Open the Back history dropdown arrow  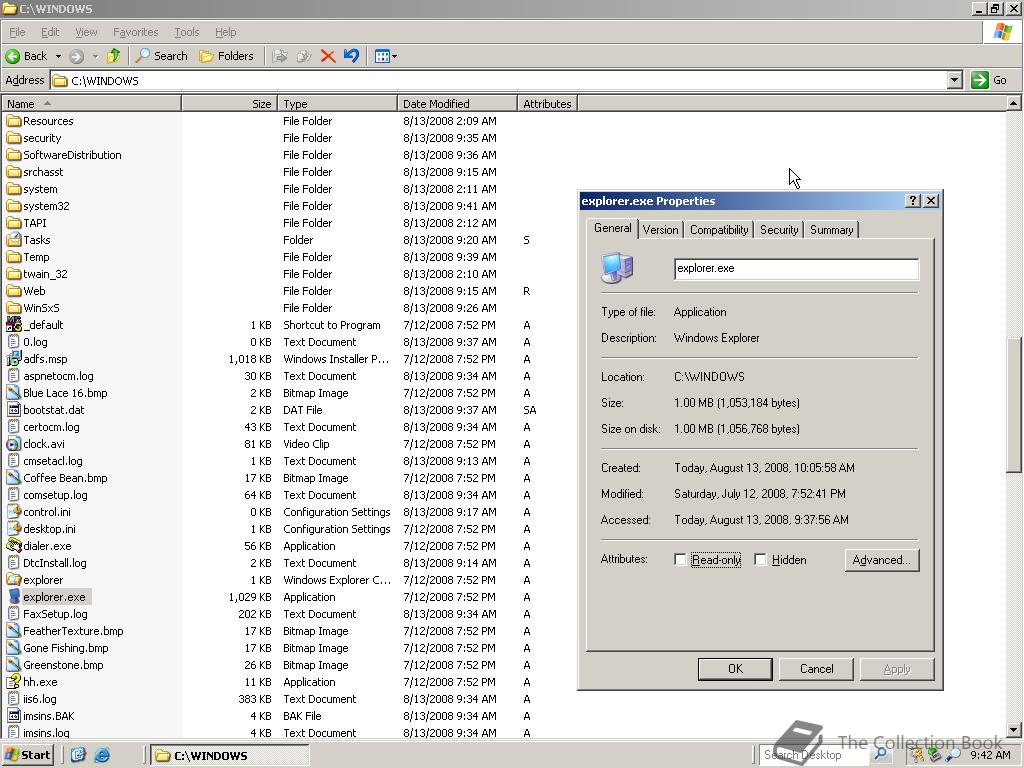click(58, 56)
